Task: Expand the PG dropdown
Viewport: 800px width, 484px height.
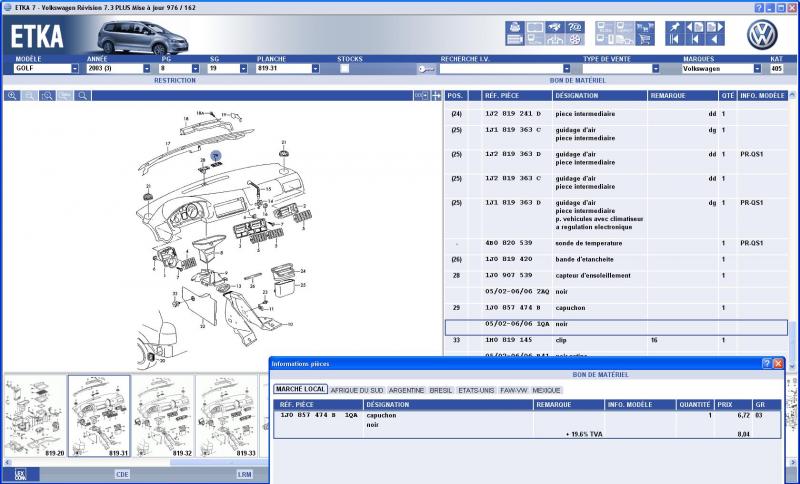Action: [195, 68]
